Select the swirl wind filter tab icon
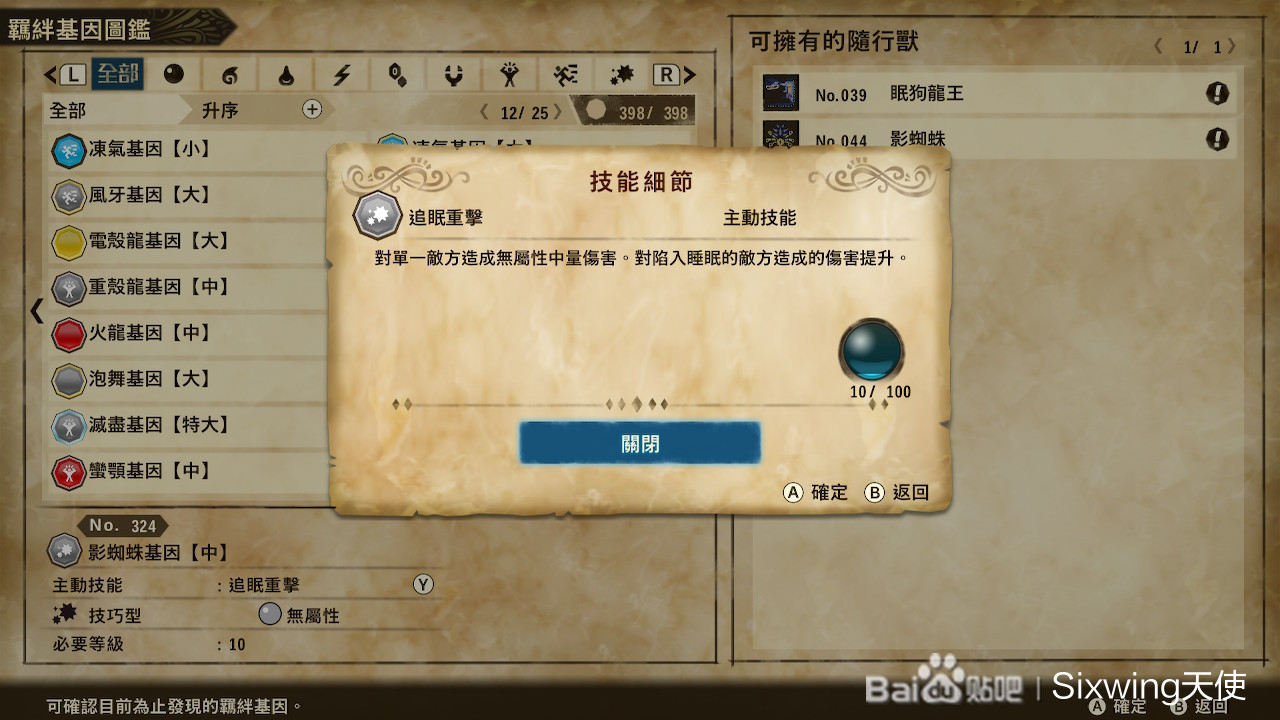 coord(230,75)
